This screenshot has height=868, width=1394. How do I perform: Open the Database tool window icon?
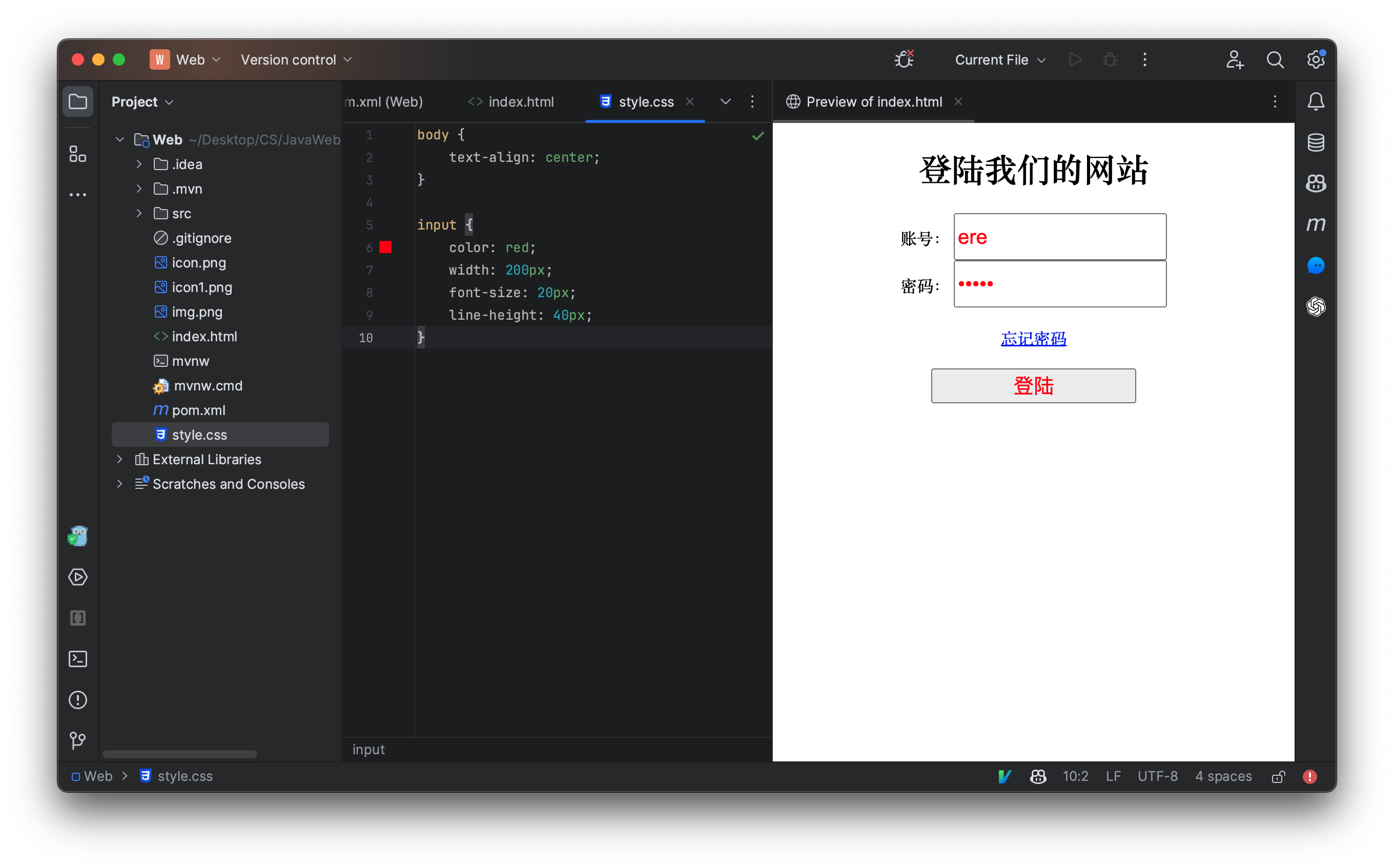click(x=1316, y=142)
